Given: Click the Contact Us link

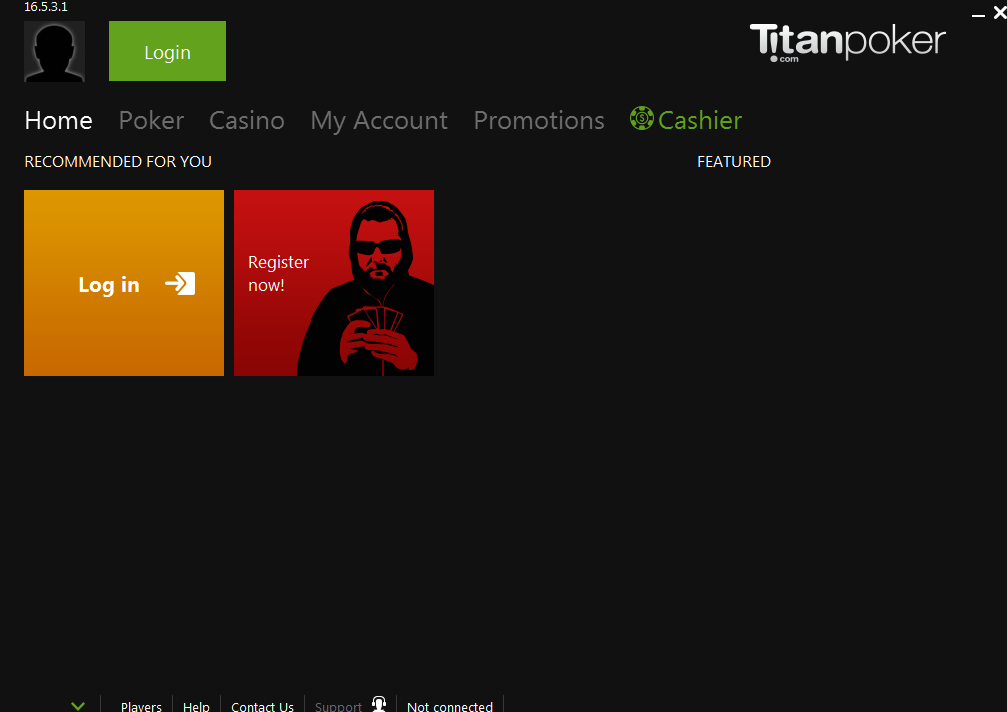Looking at the screenshot, I should coord(262,706).
